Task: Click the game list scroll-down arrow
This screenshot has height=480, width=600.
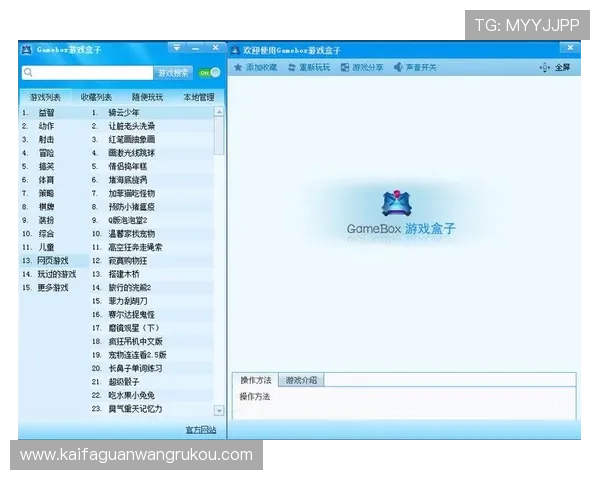Action: coord(219,411)
